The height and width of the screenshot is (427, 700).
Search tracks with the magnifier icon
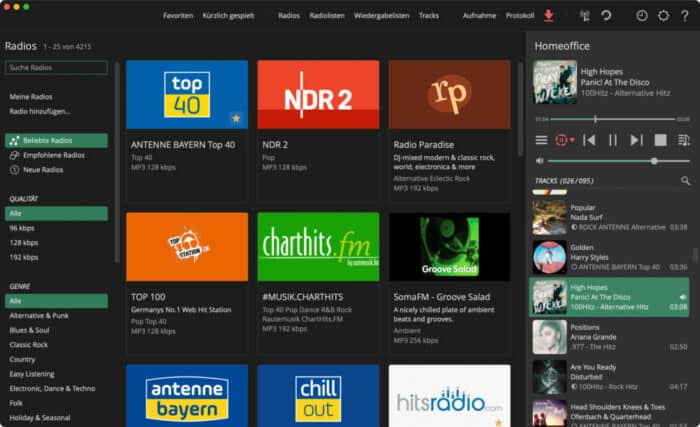(x=685, y=180)
